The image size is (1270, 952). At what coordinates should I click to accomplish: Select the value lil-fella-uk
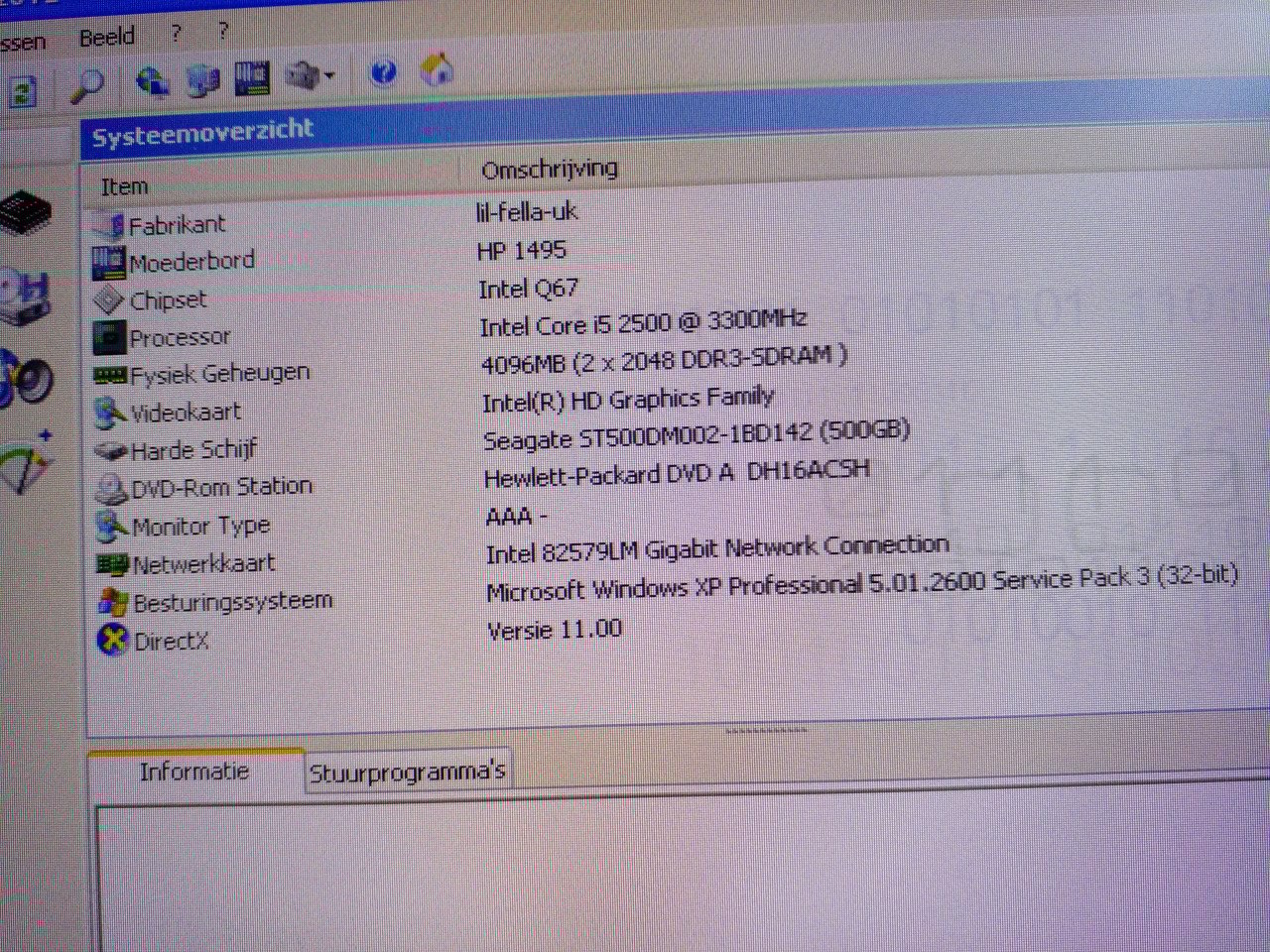point(526,211)
